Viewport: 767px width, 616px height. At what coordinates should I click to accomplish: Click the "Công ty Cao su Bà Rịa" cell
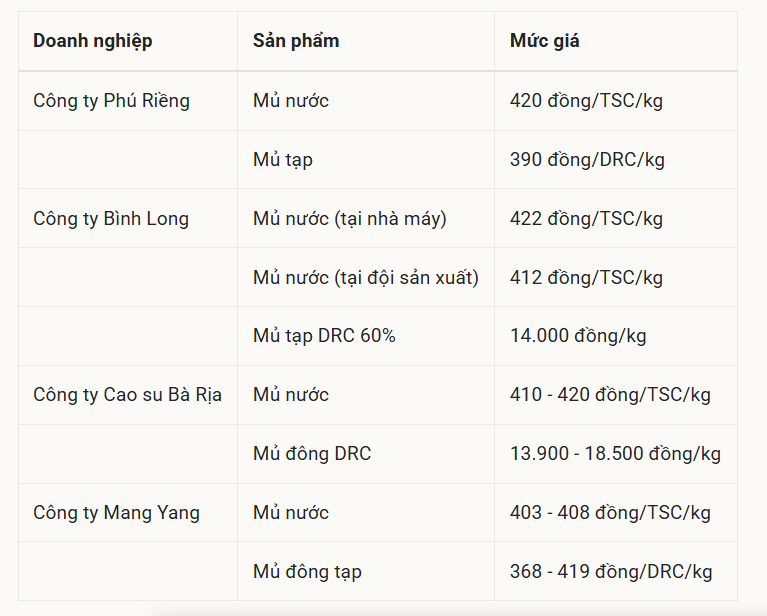pyautogui.click(x=127, y=395)
